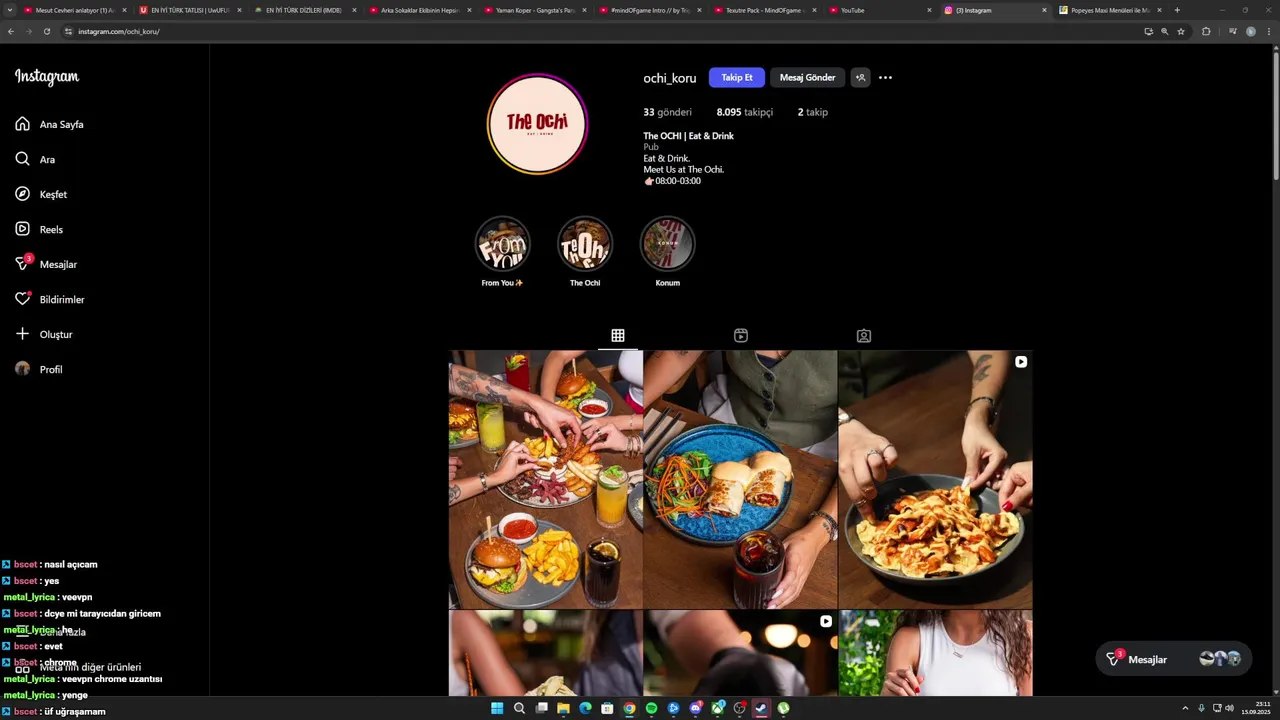Switch to EN İYİ TÜRK TATLISI tab
Image resolution: width=1280 pixels, height=720 pixels.
click(191, 10)
